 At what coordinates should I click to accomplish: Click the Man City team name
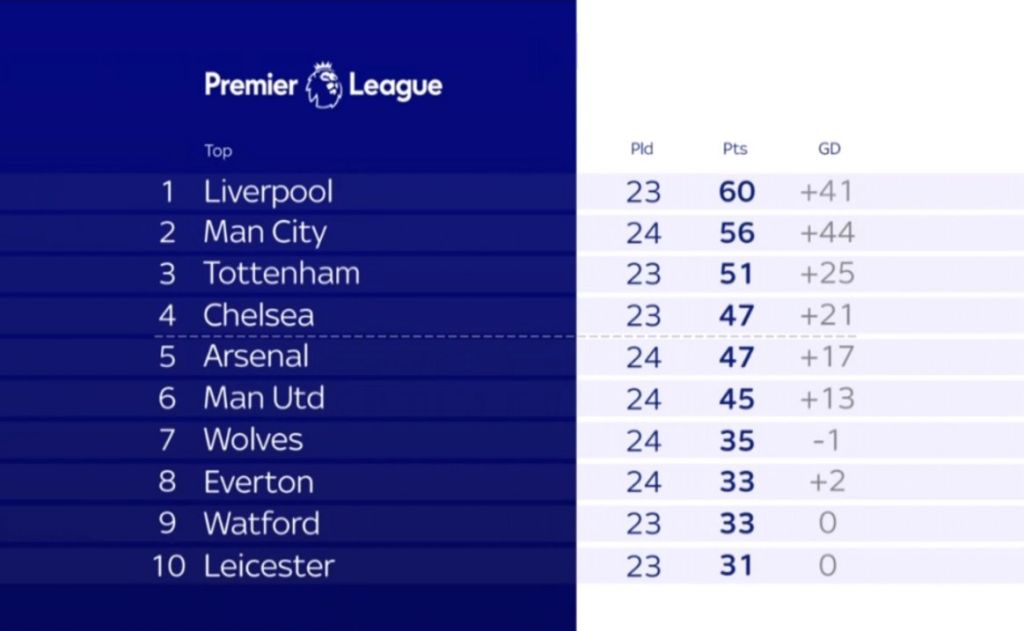(x=264, y=233)
